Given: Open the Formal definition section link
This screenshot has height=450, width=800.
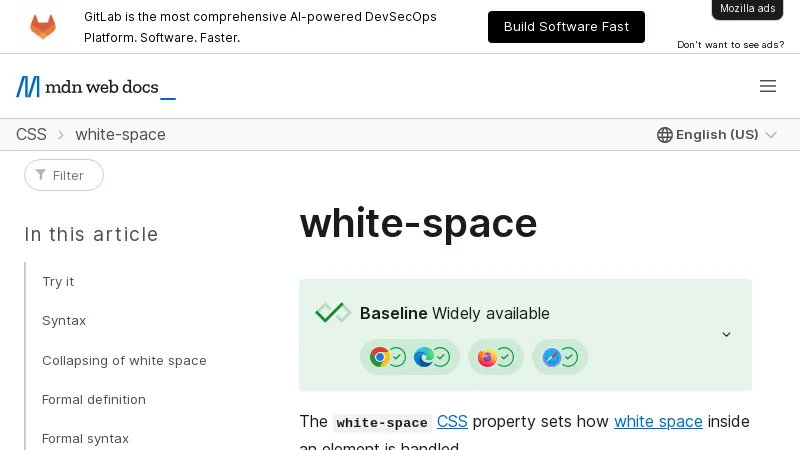Looking at the screenshot, I should (94, 400).
